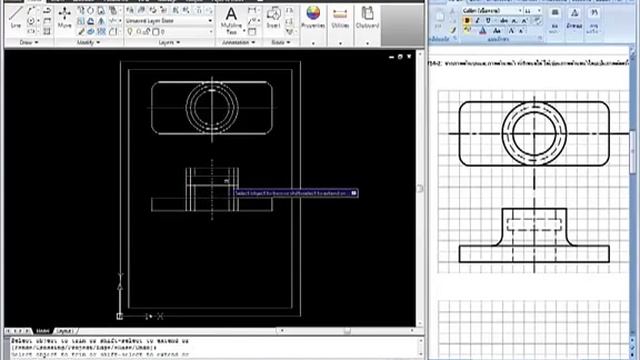Click the Erase pencil icon in Modify
640x360 pixels.
[82, 31]
